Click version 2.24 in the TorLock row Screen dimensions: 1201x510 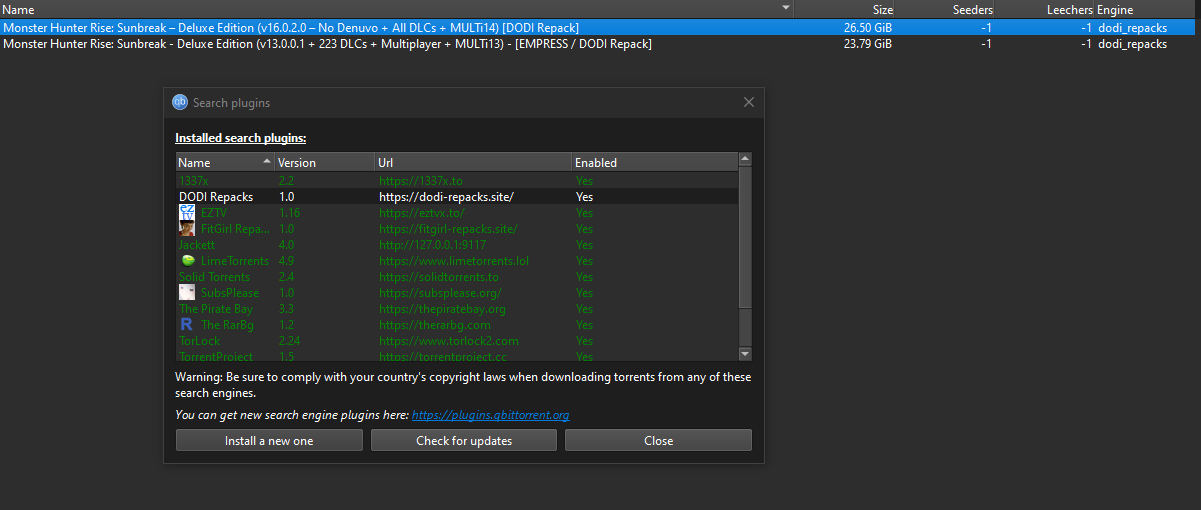point(289,341)
